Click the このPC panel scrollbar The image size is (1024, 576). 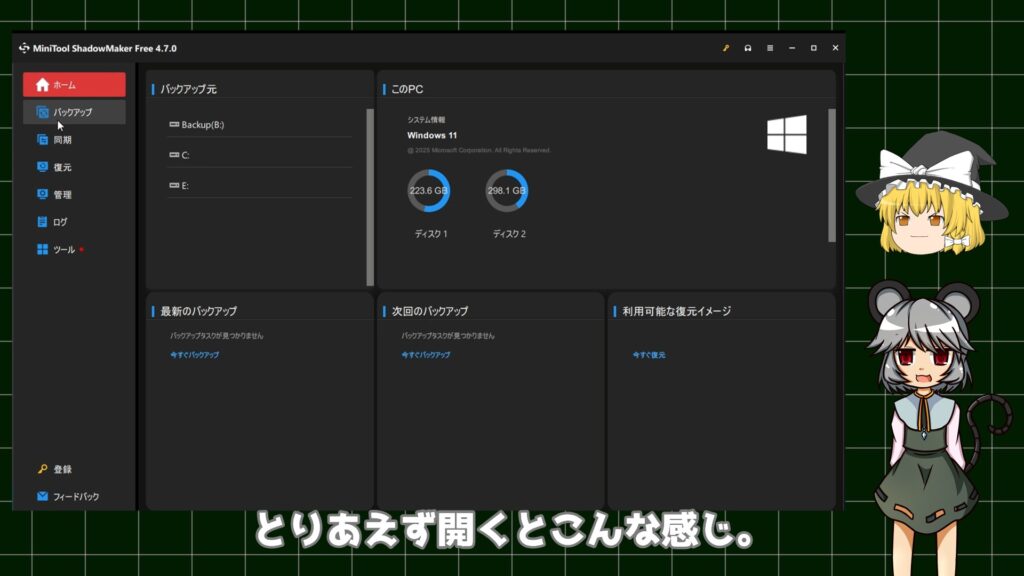click(x=832, y=175)
